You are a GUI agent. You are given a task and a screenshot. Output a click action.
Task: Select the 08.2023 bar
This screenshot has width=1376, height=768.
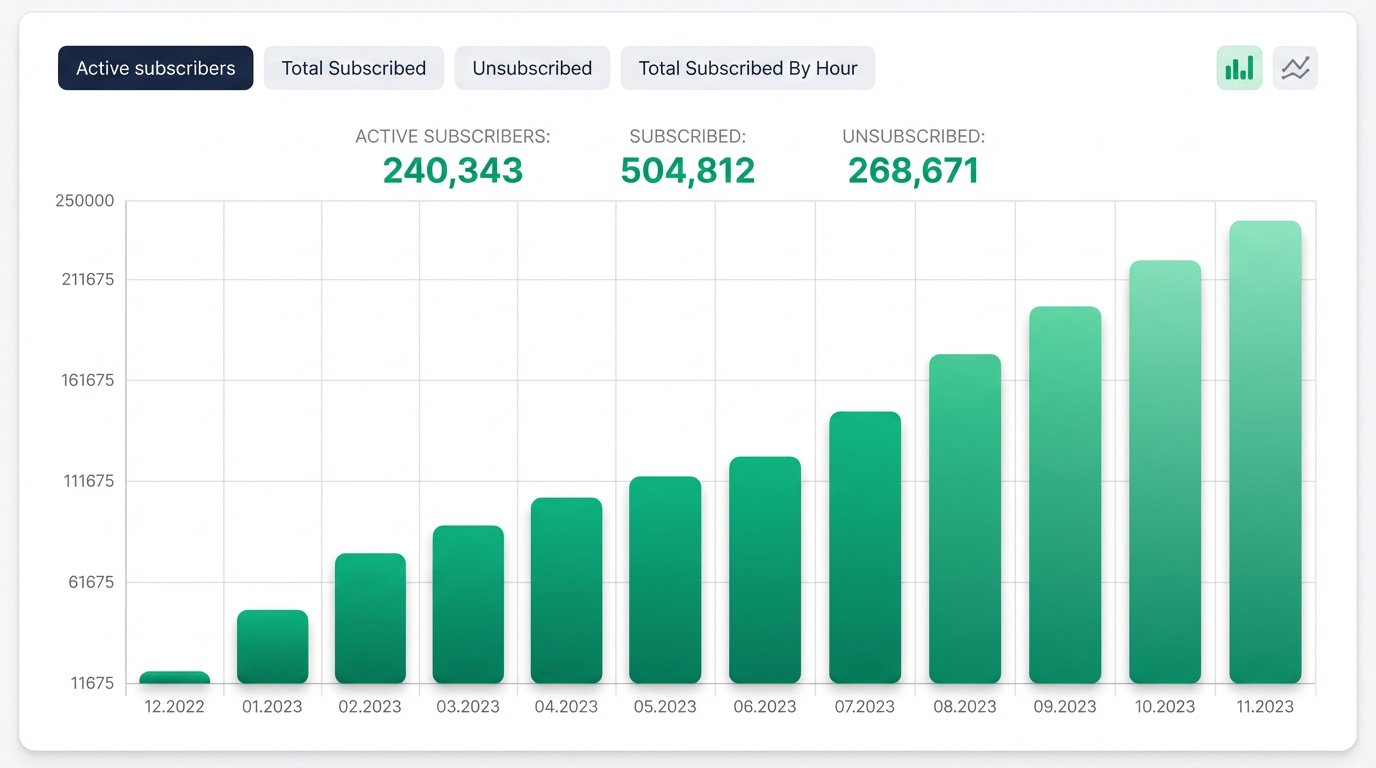point(965,519)
